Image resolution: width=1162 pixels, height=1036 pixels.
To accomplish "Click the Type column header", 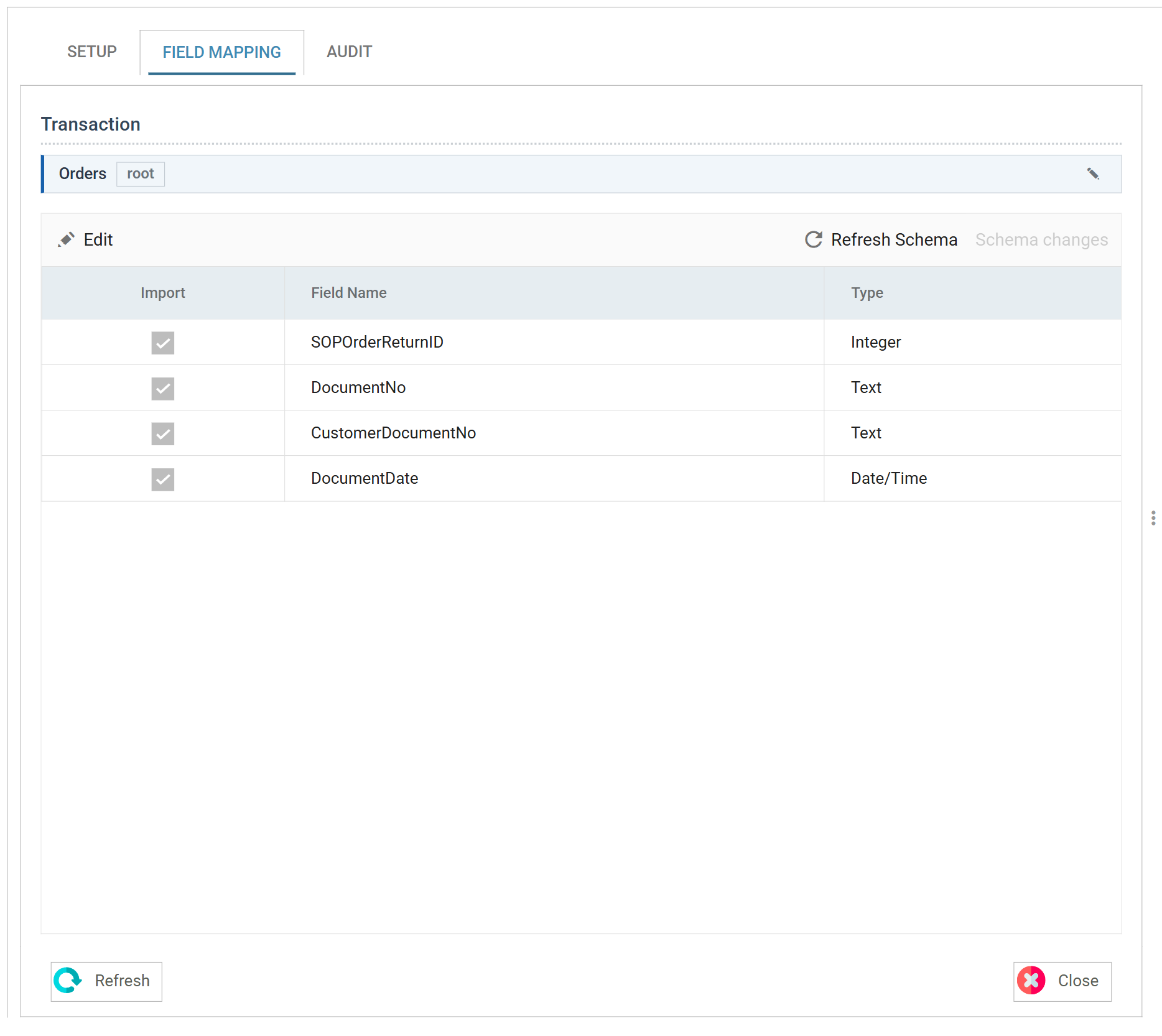I will pyautogui.click(x=973, y=293).
